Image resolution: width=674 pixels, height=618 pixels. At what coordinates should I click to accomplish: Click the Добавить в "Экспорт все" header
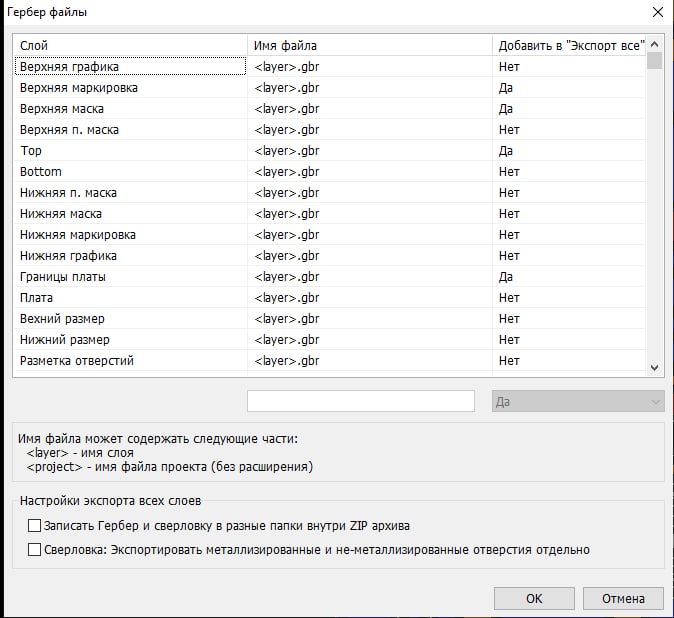pos(569,45)
